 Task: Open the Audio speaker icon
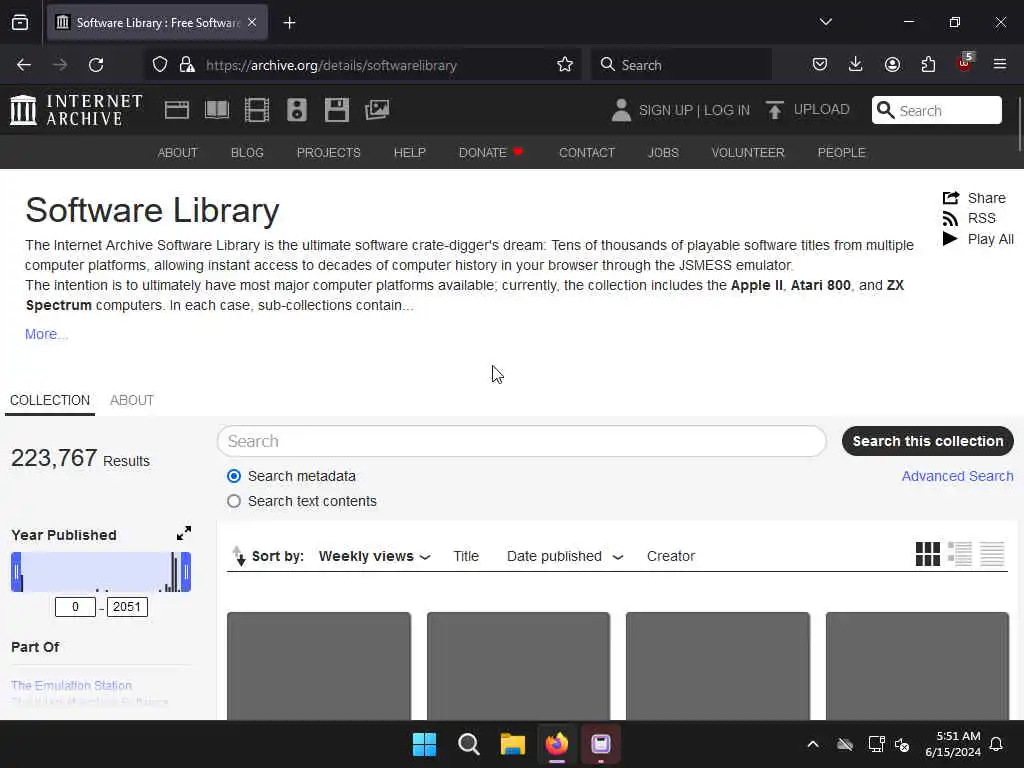point(296,110)
